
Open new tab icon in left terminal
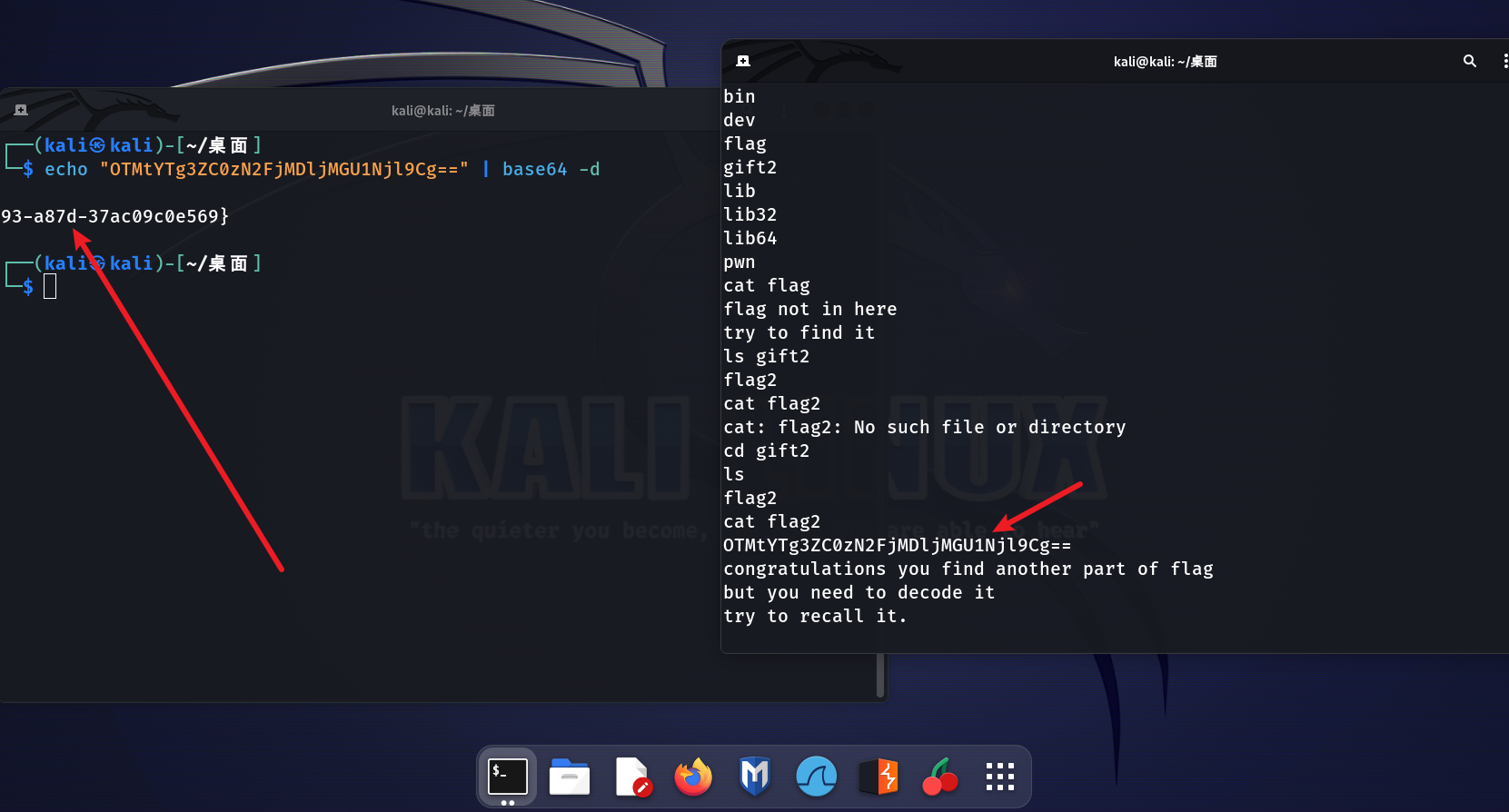point(21,110)
